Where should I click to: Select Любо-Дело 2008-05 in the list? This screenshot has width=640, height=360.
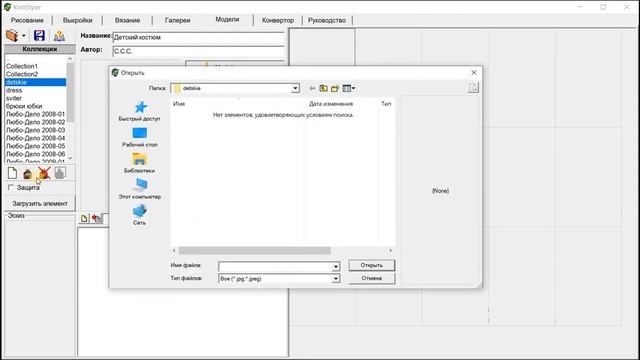(36, 146)
